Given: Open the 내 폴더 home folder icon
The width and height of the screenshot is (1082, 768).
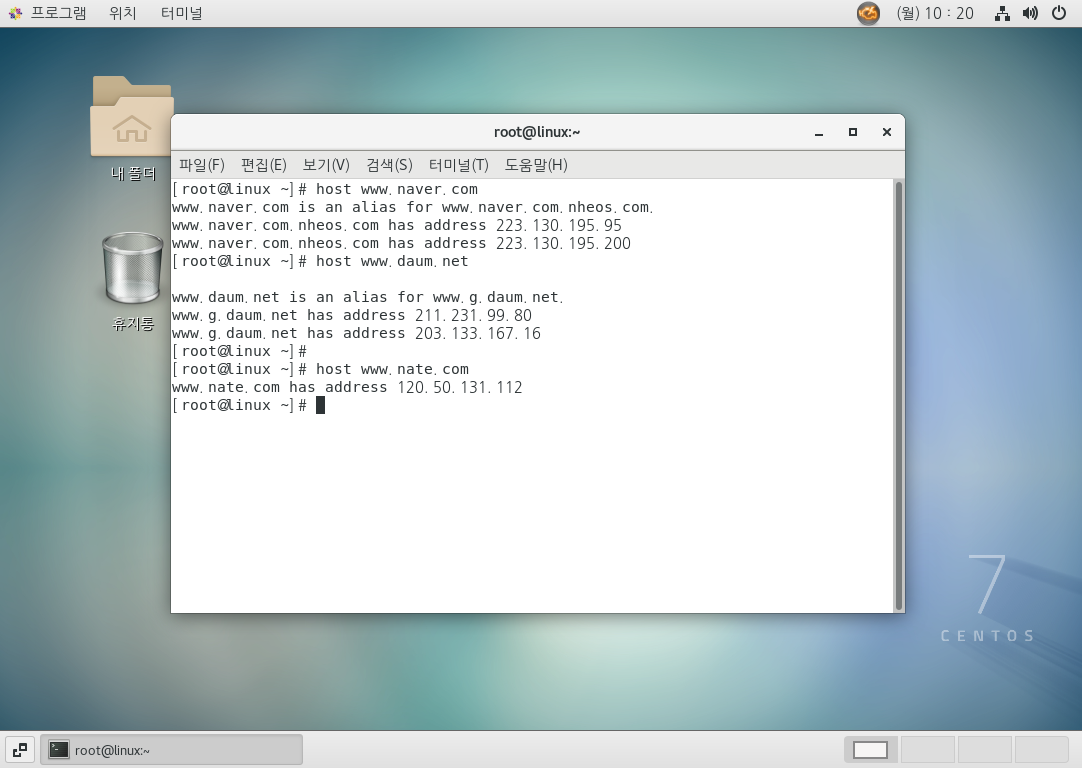Looking at the screenshot, I should [131, 117].
